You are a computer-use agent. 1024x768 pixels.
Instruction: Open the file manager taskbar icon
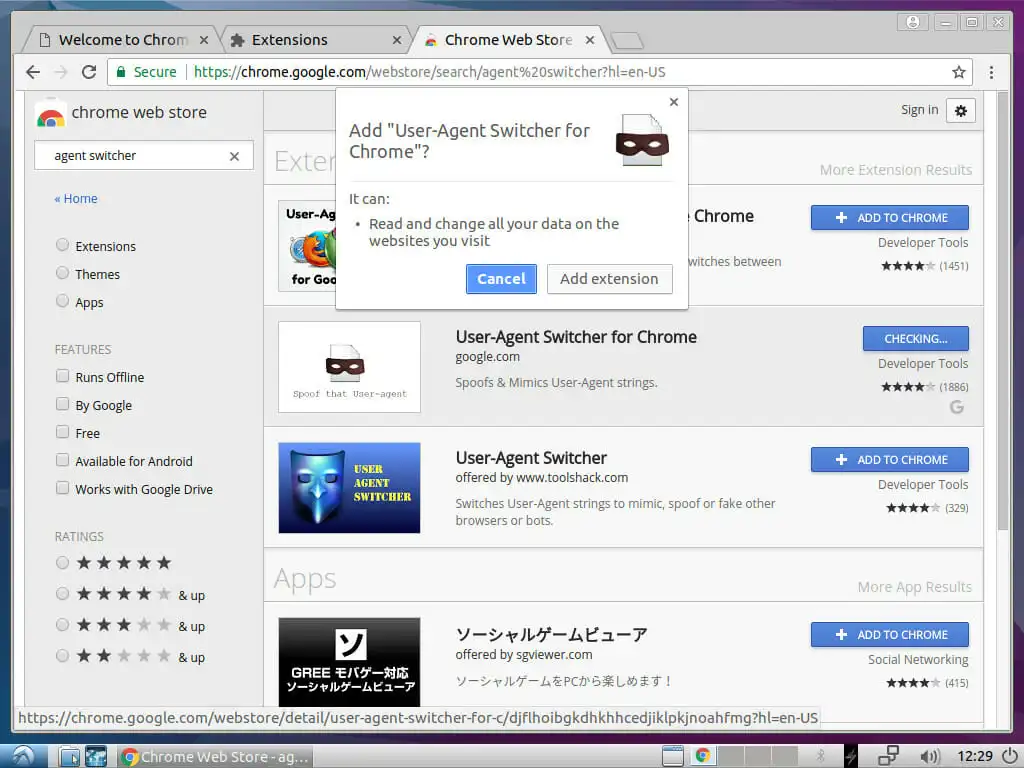point(69,756)
